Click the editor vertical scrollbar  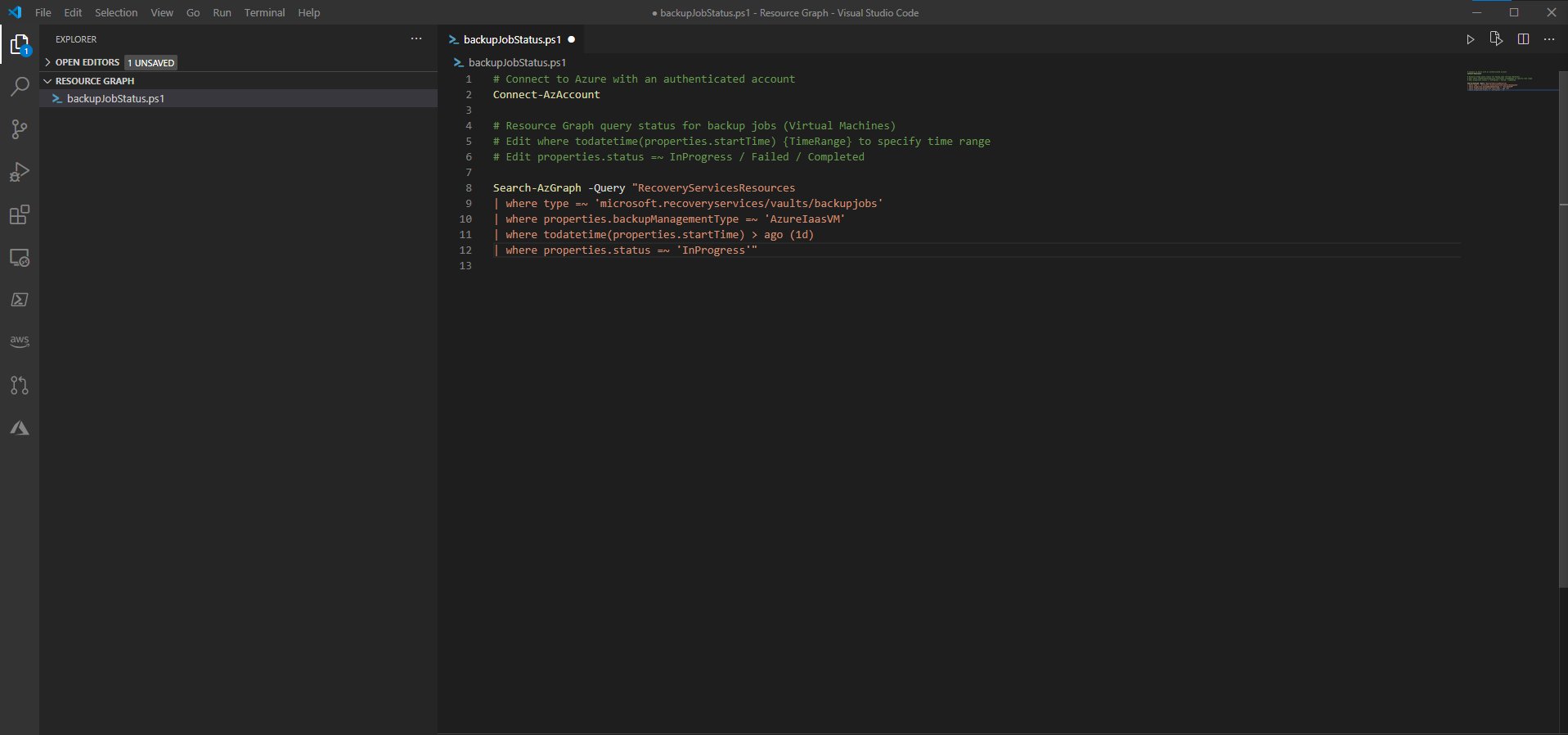point(1563,329)
